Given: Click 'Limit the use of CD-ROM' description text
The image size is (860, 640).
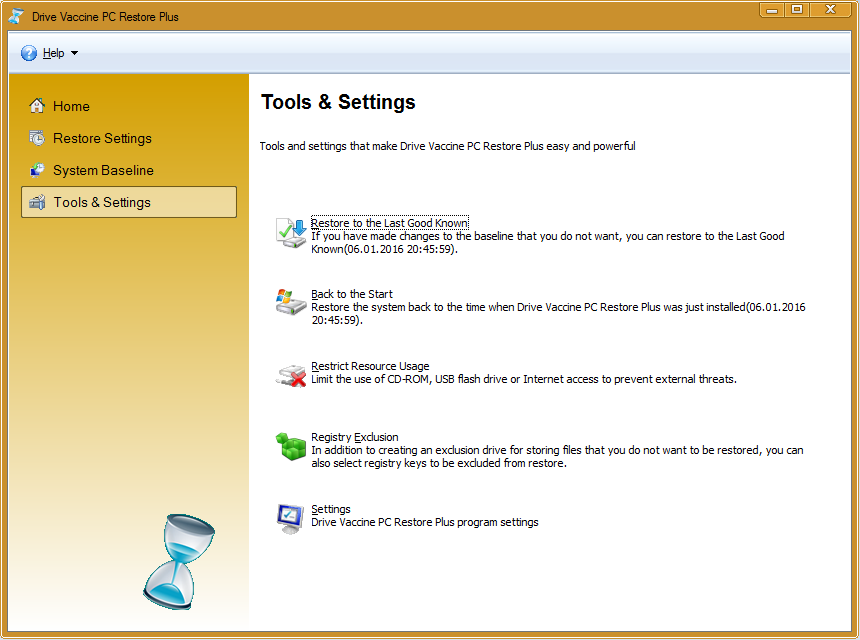Looking at the screenshot, I should [524, 379].
